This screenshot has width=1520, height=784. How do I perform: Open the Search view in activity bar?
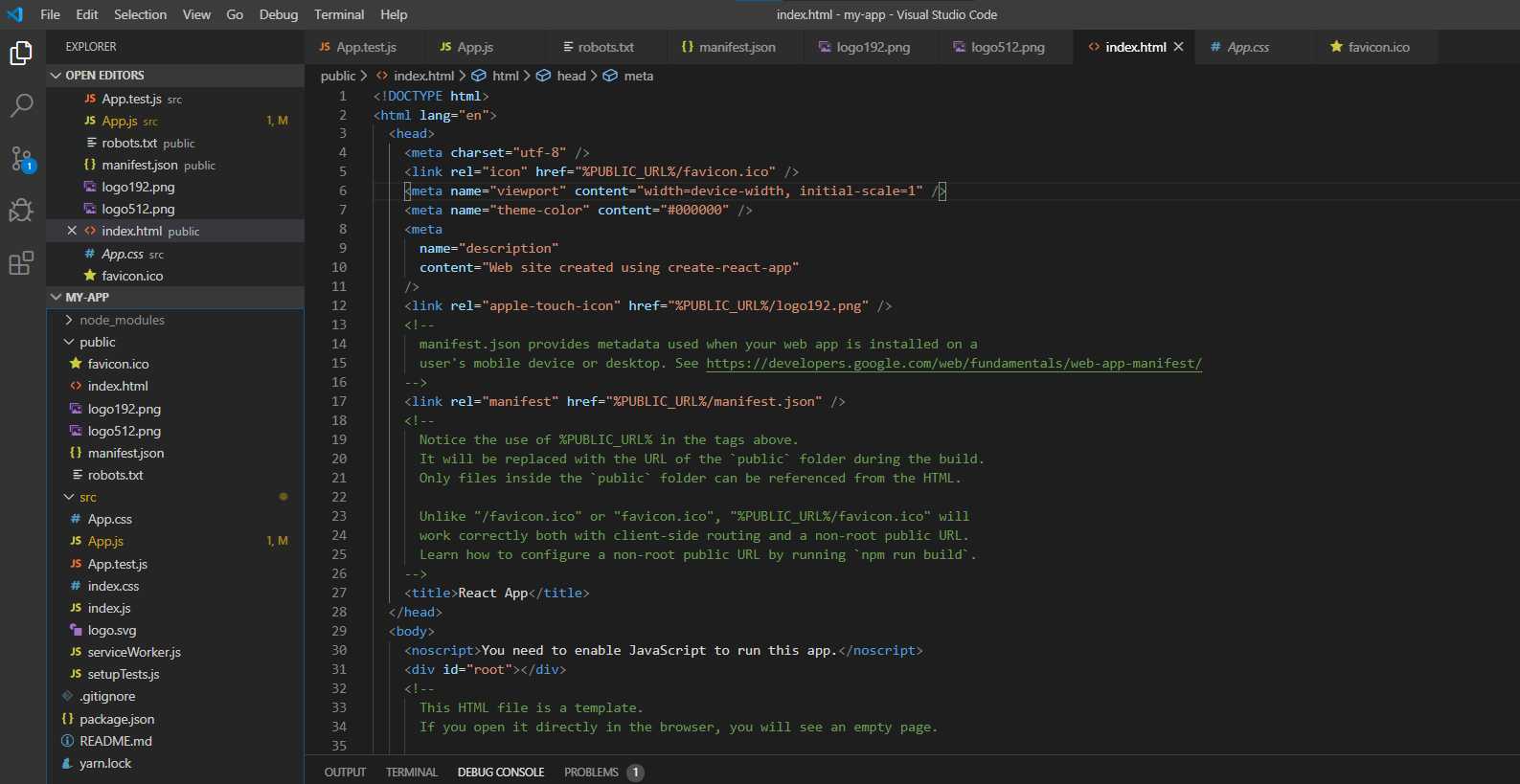point(21,105)
